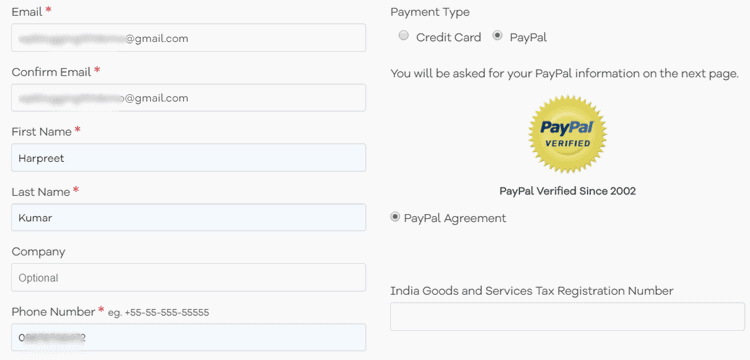Image resolution: width=750 pixels, height=360 pixels.
Task: Click the Payment Type heading
Action: coord(430,12)
